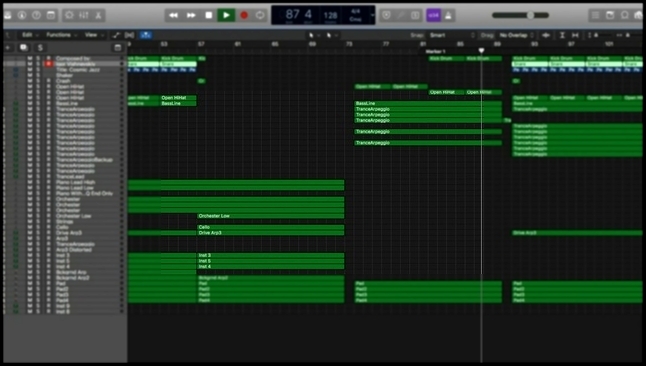Stop playback with the Stop button
Viewport: 646px width, 366px height.
coord(209,15)
